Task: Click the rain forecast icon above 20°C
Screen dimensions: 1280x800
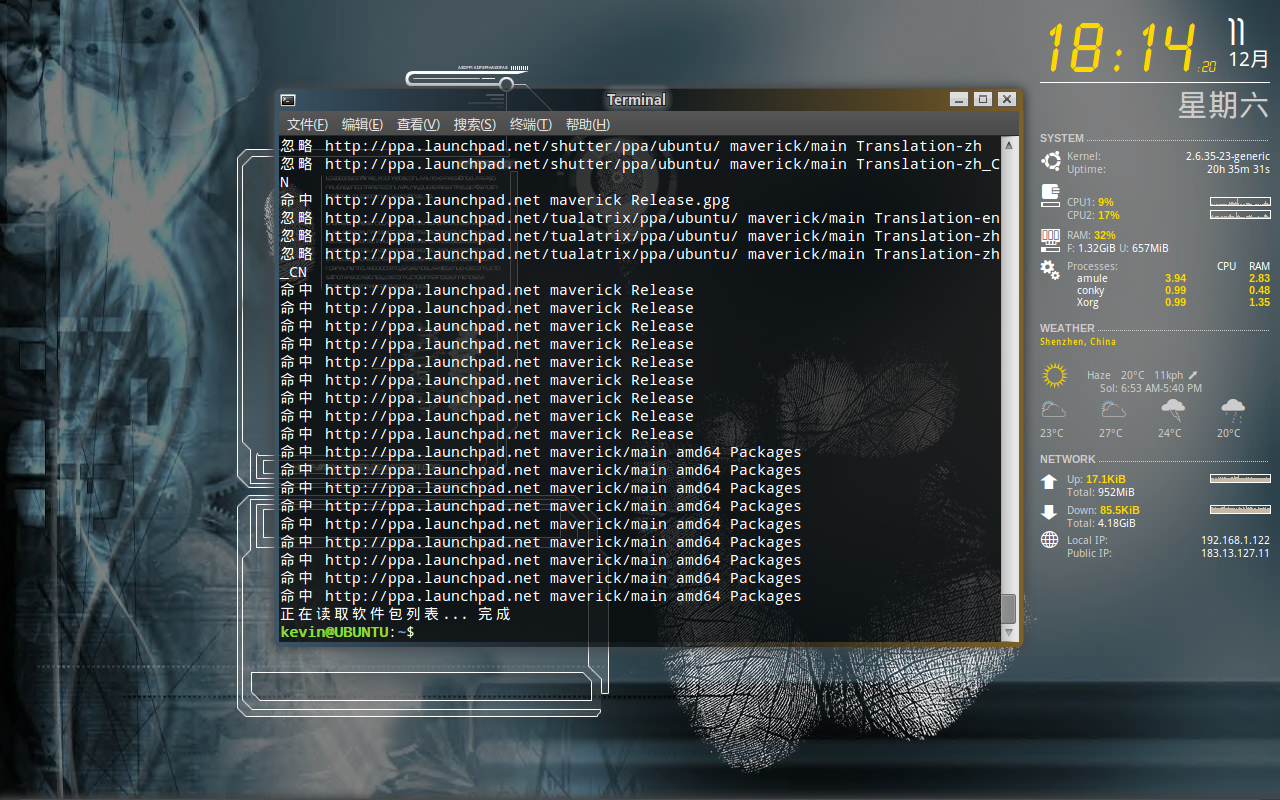Action: [x=1233, y=409]
